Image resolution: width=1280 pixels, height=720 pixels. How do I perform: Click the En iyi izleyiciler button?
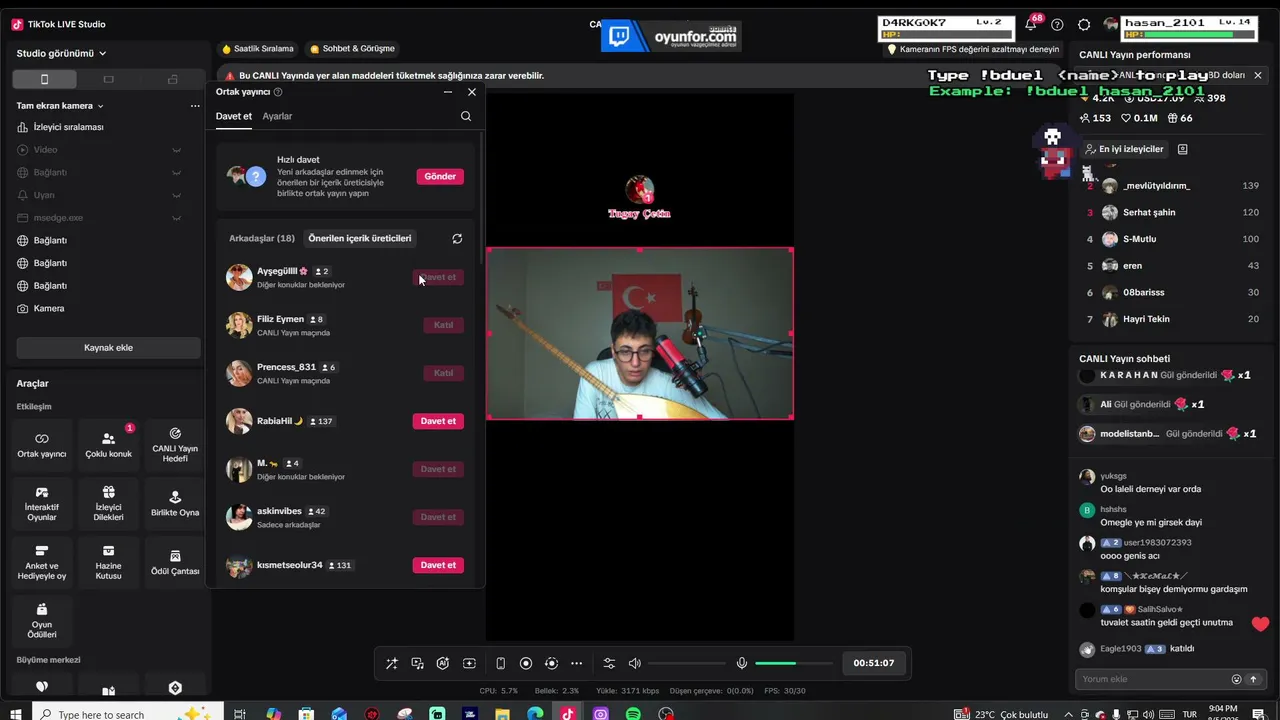[x=1125, y=149]
